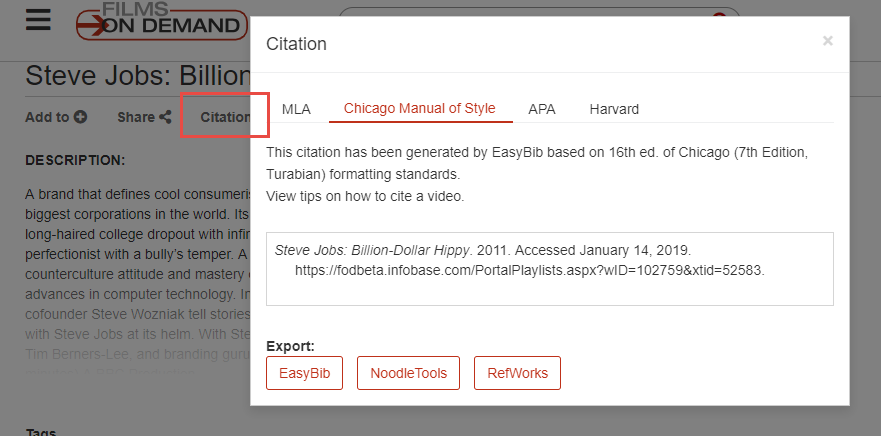Open 'View tips on how to cite a video'
Screen dimensions: 881x436
365,197
